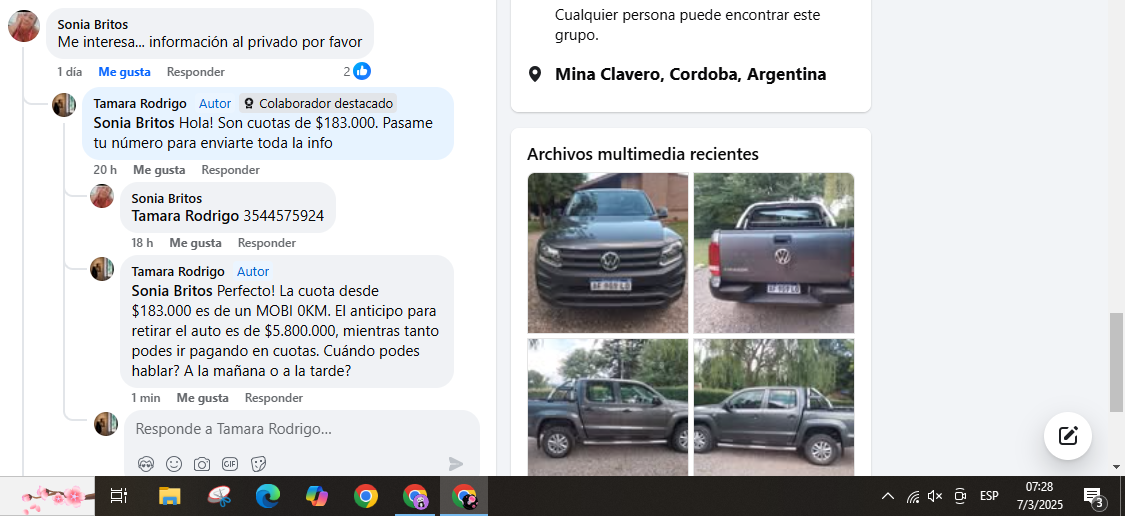Reply to Sonia's phone number comment
Viewport: 1125px width, 516px height.
(266, 243)
